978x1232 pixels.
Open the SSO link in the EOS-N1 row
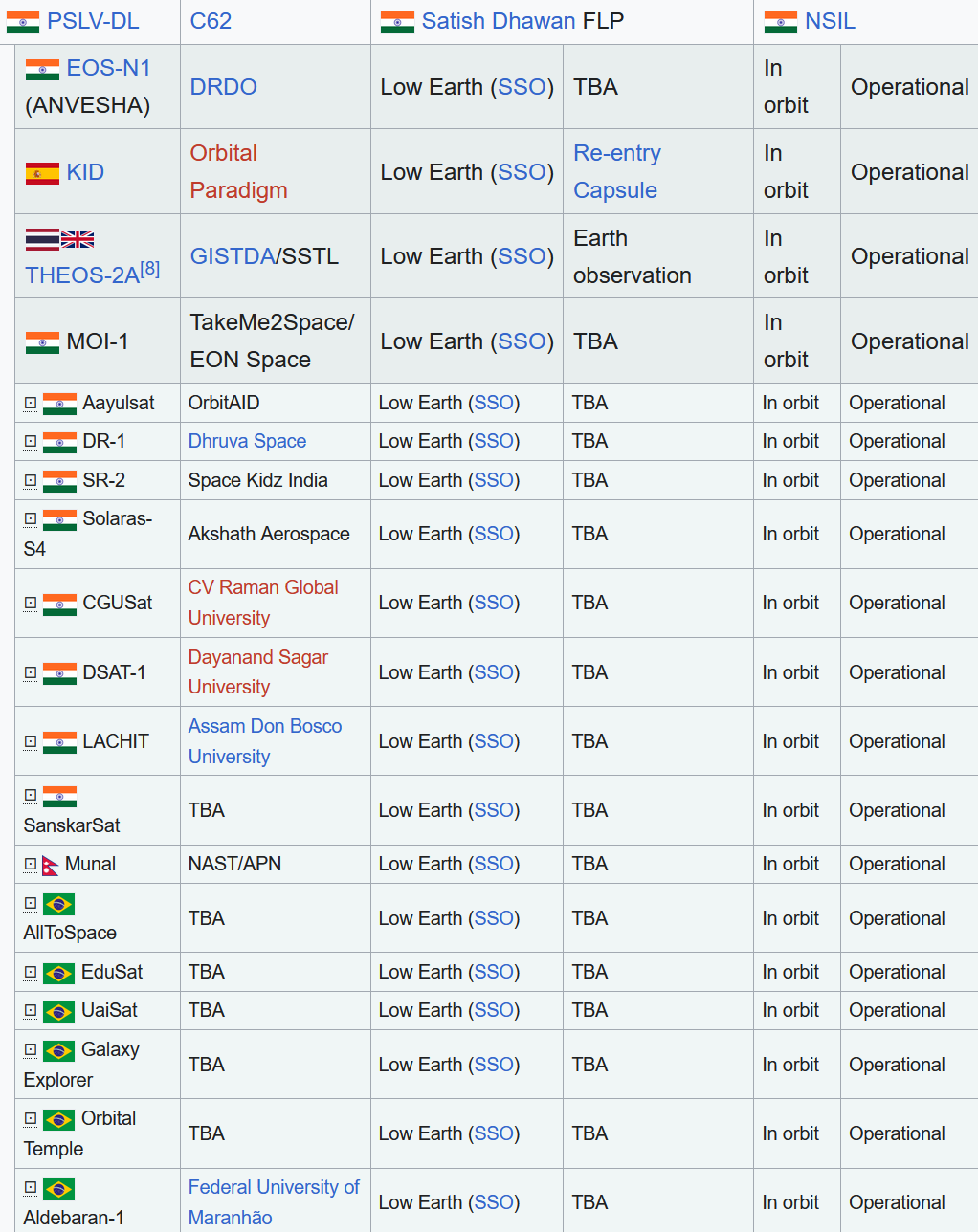click(x=522, y=87)
